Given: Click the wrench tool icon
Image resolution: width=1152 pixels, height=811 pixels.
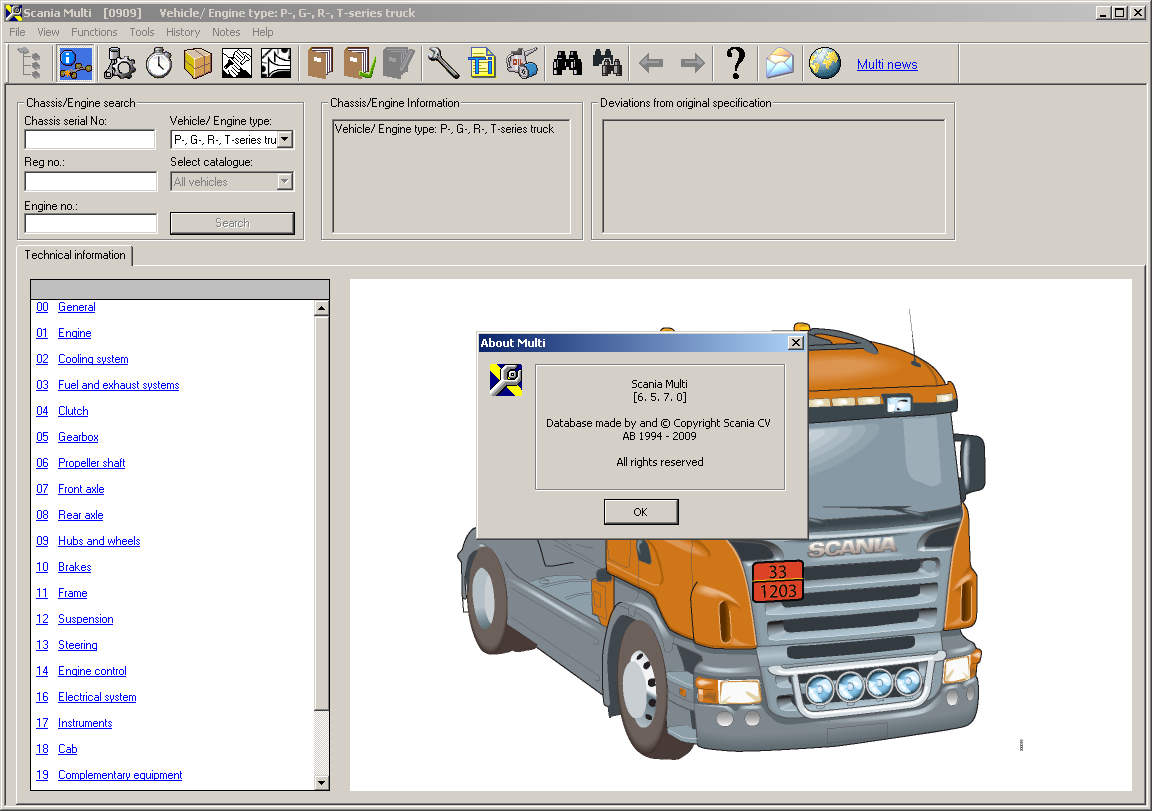Looking at the screenshot, I should [x=443, y=64].
